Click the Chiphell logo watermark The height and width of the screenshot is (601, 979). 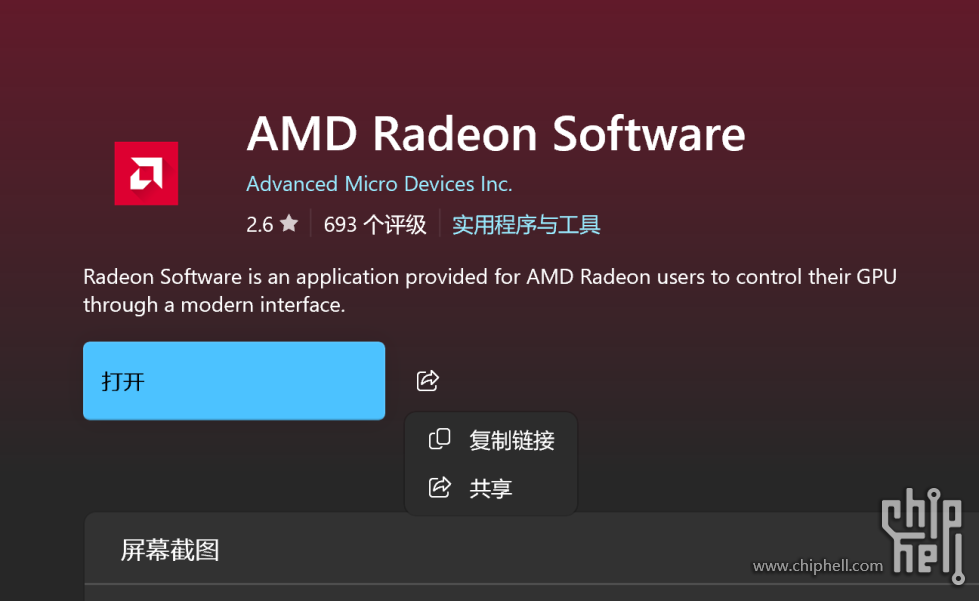(921, 534)
